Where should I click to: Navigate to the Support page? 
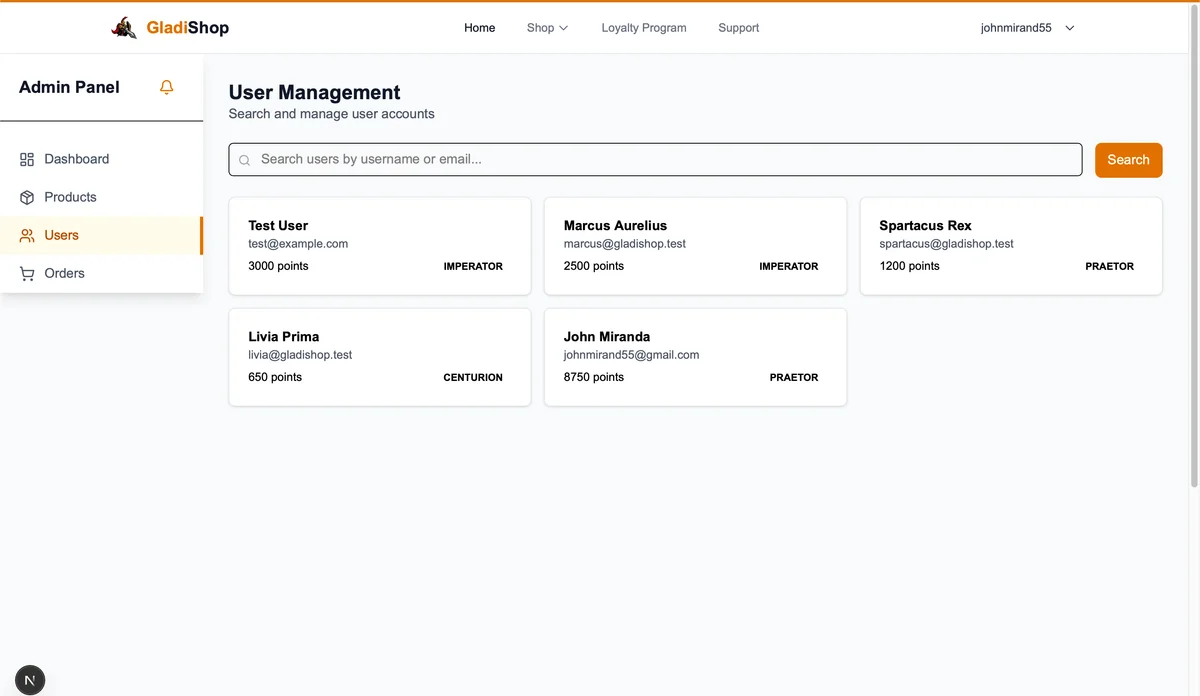pyautogui.click(x=738, y=28)
